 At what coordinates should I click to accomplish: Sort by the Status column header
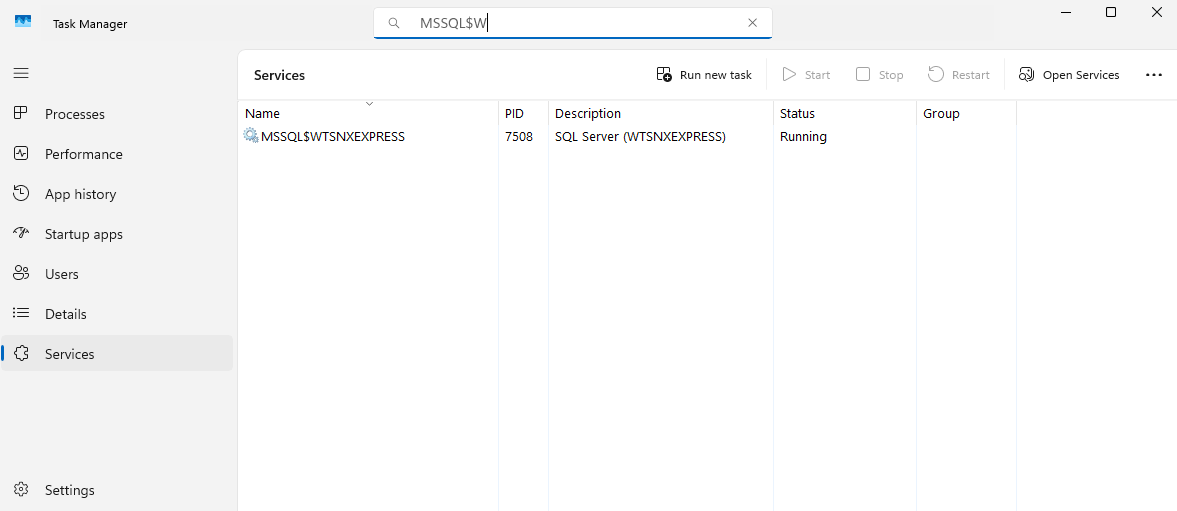[x=797, y=114]
